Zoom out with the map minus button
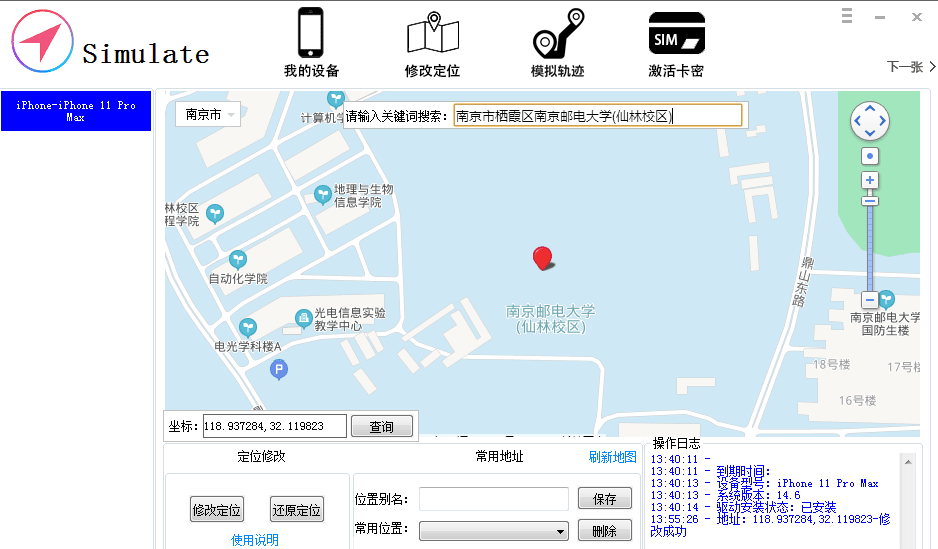This screenshot has height=549, width=938. (x=870, y=300)
